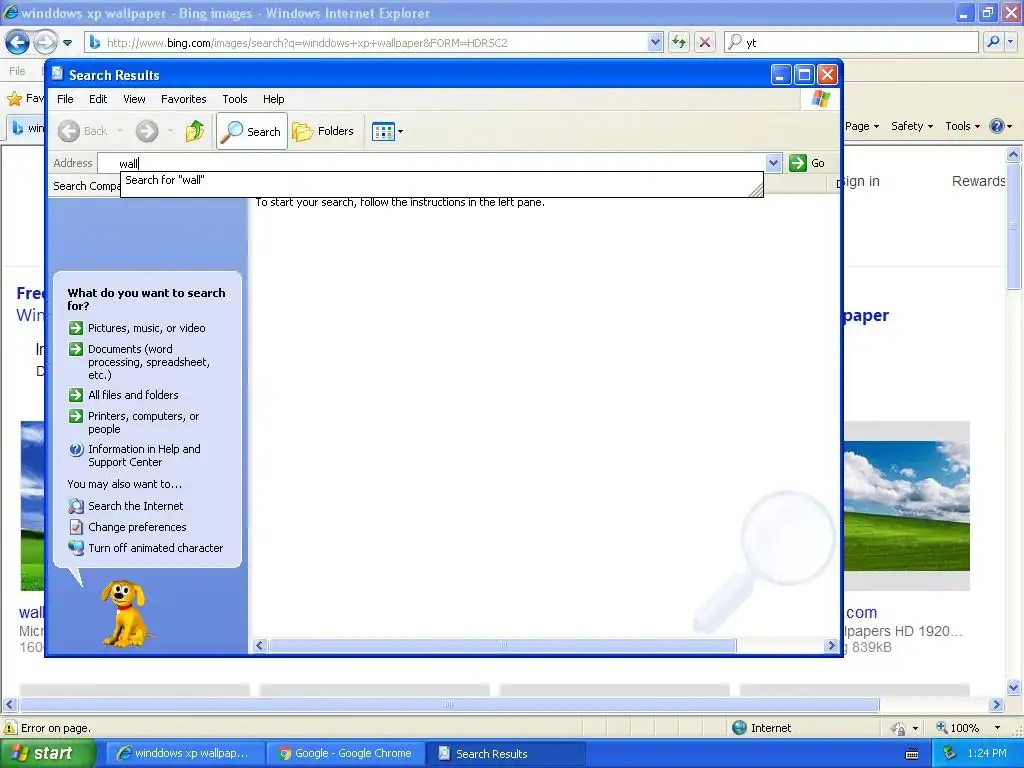Open the IE Tools command bar menu
The height and width of the screenshot is (768, 1024).
pos(963,126)
